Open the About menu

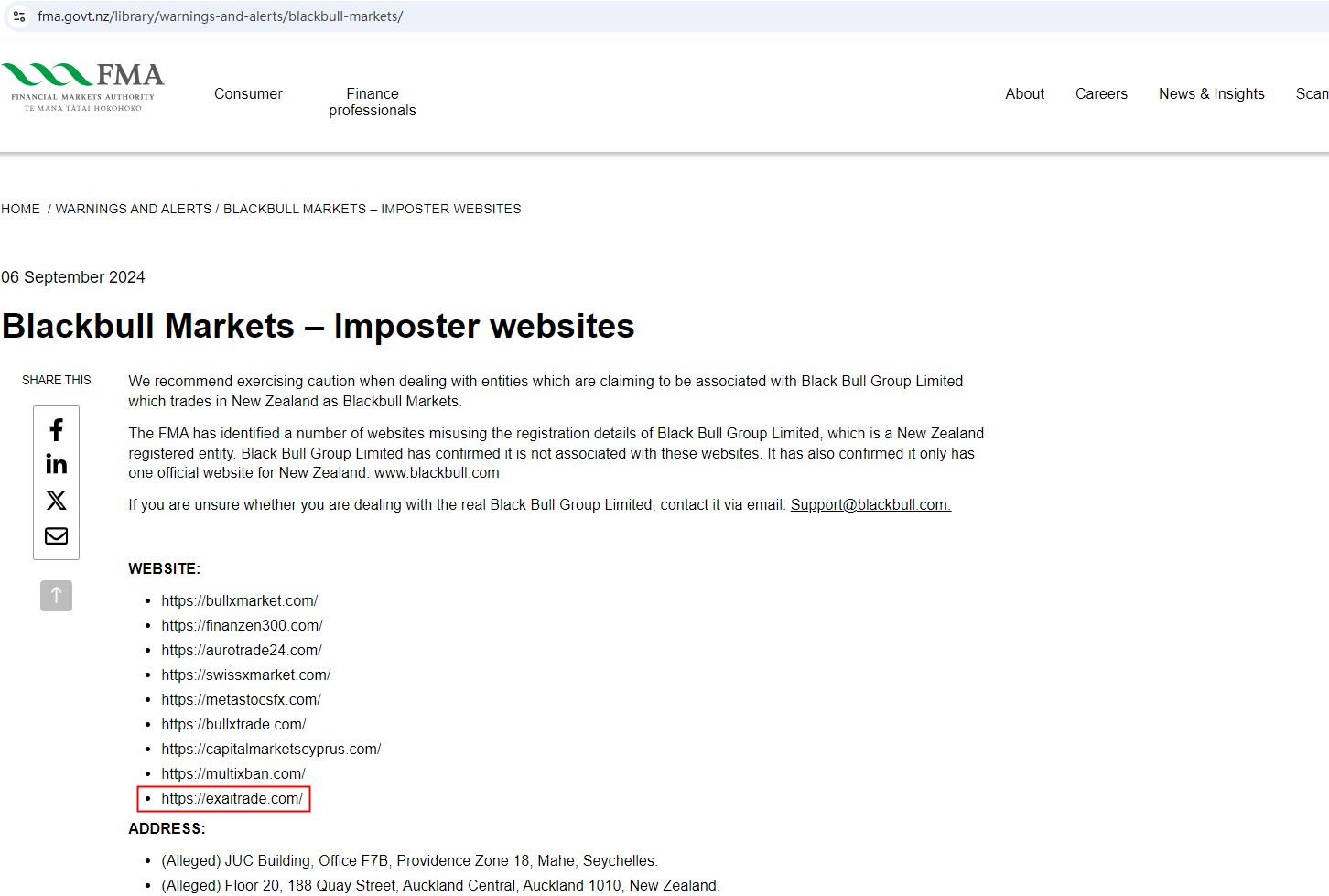[x=1024, y=93]
